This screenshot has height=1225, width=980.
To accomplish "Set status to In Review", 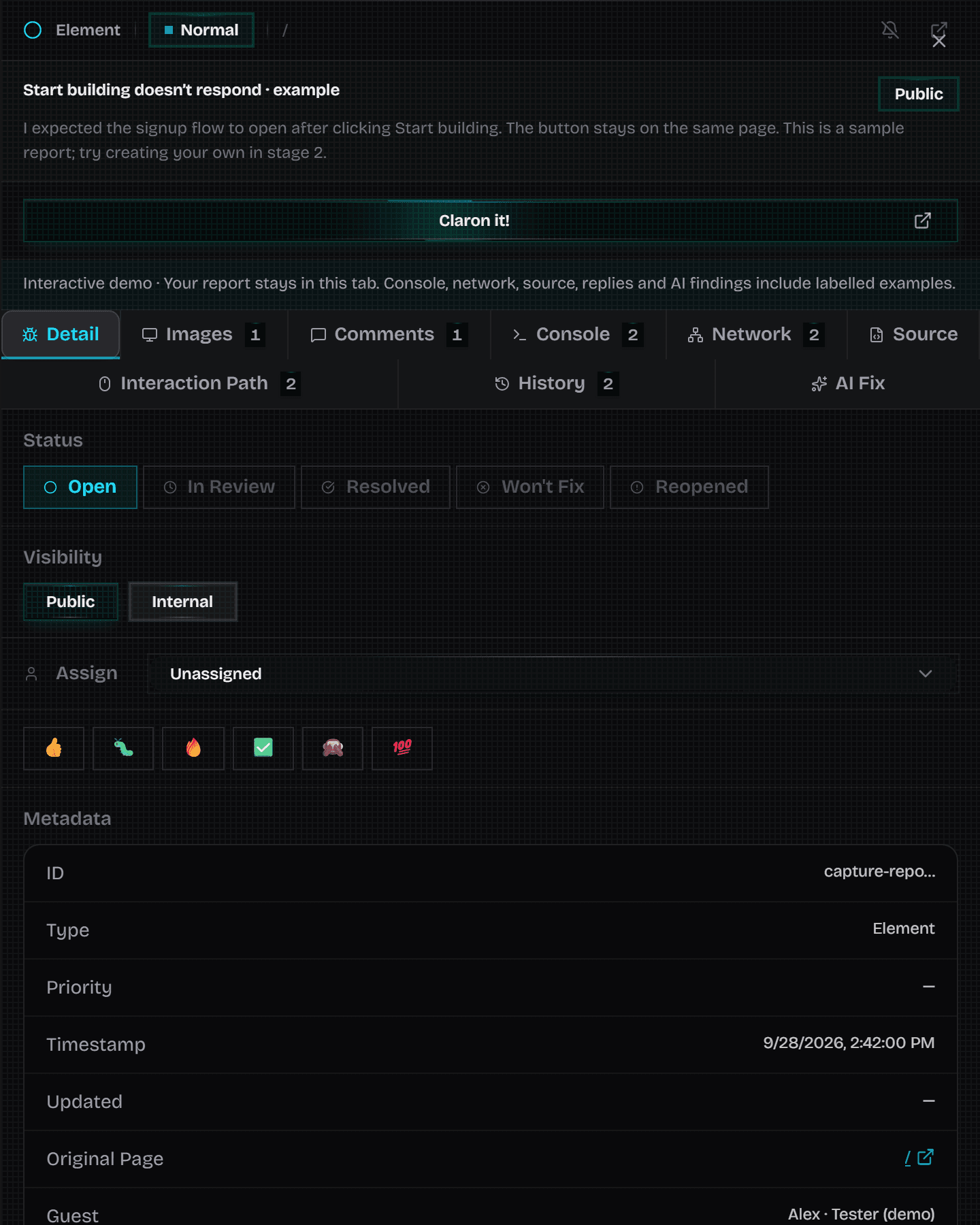I will click(219, 487).
